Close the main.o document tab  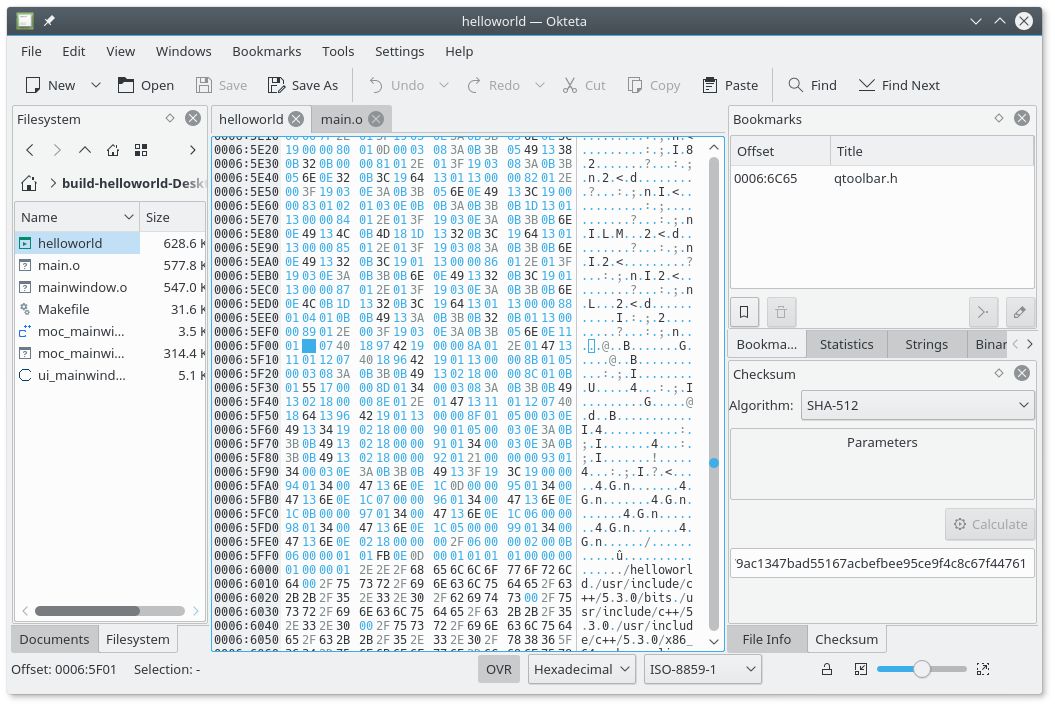click(376, 119)
